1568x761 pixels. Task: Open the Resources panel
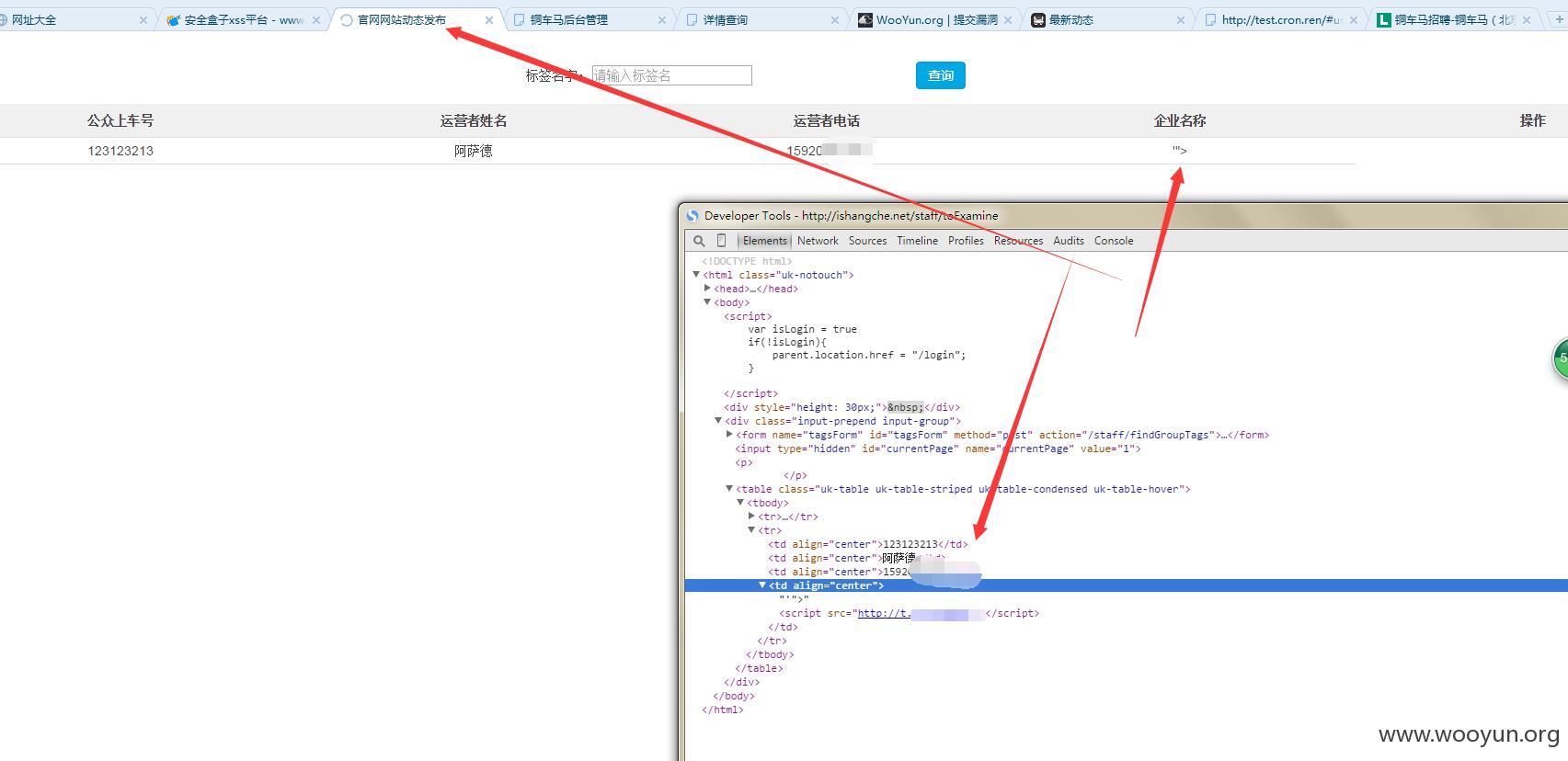click(x=1018, y=241)
